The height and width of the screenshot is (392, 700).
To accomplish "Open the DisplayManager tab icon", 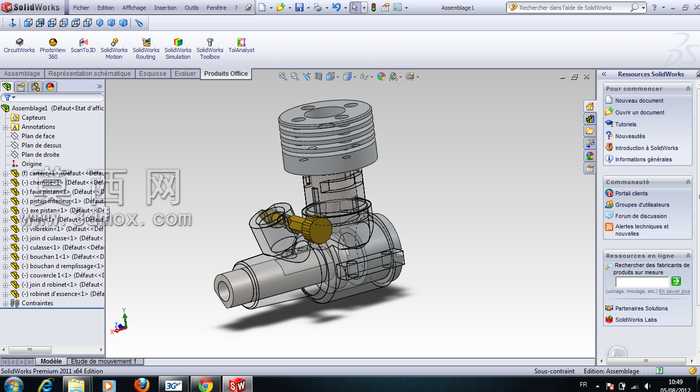I will (x=50, y=87).
